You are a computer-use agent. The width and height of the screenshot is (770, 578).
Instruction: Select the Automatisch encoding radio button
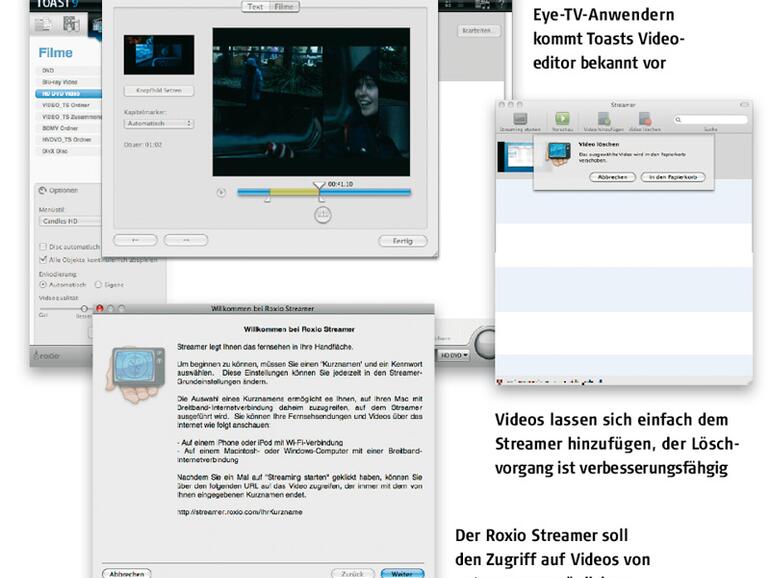[x=42, y=284]
